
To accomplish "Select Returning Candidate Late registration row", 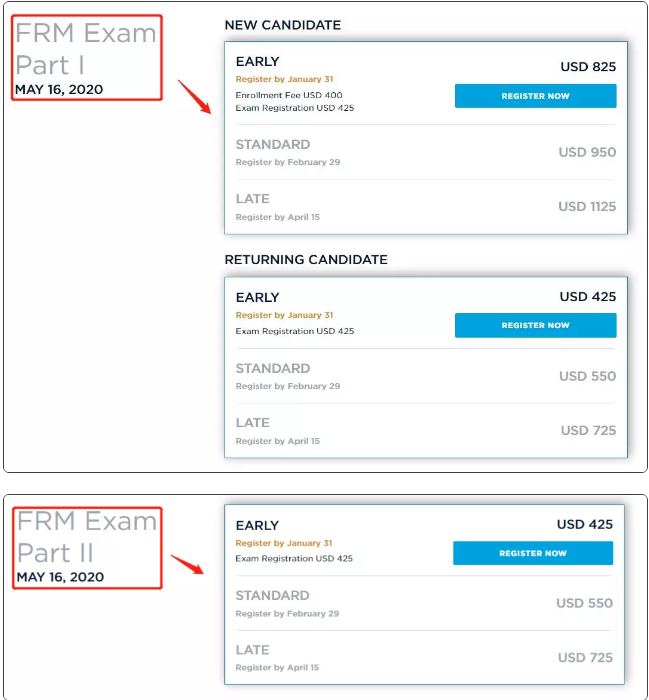I will pyautogui.click(x=425, y=430).
